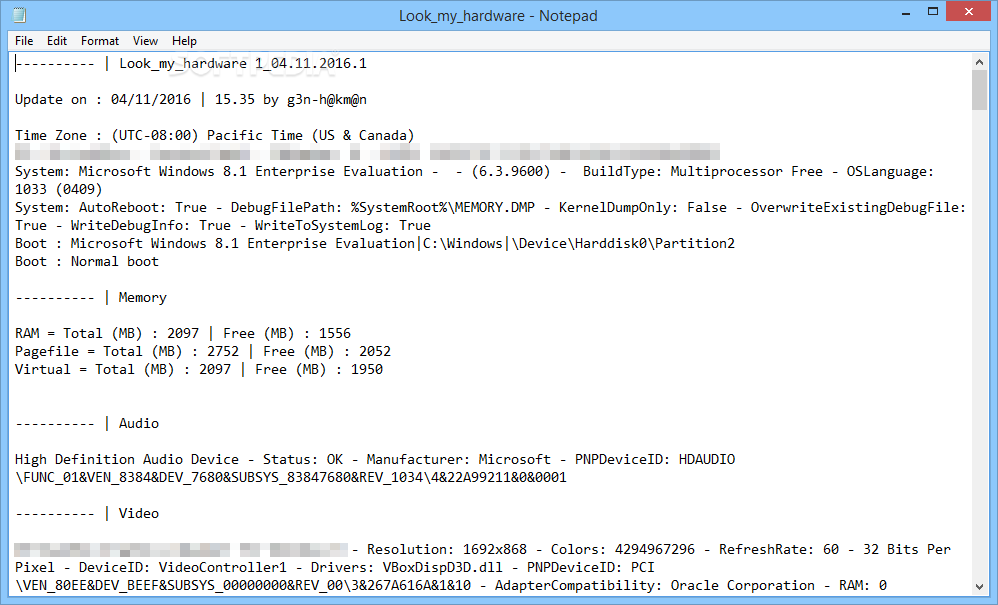Click 'DeviceID: VideoController1' text
The image size is (998, 605).
(x=183, y=567)
